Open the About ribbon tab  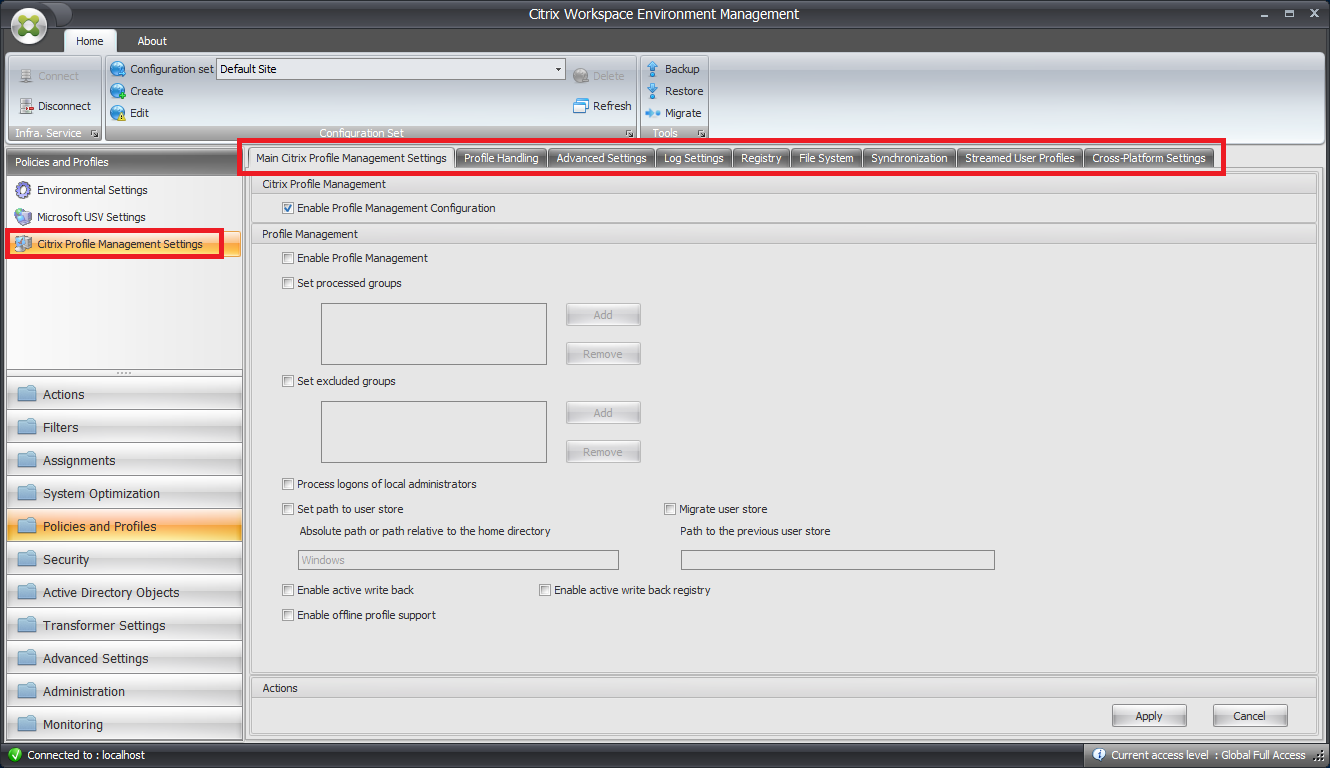coord(152,41)
